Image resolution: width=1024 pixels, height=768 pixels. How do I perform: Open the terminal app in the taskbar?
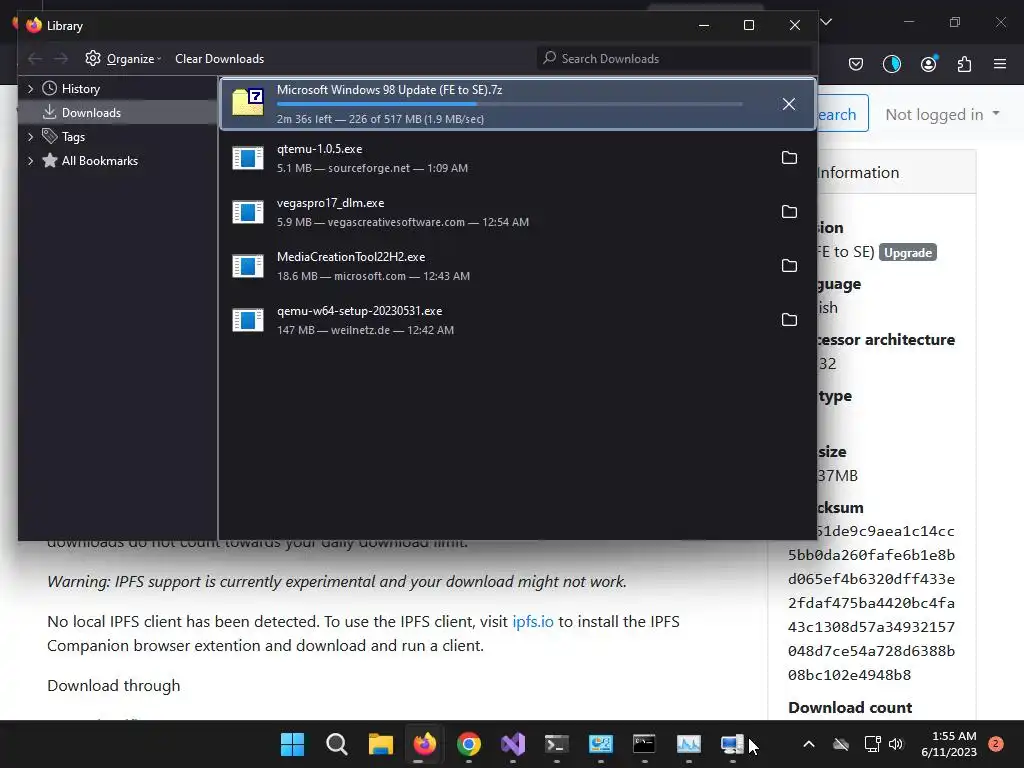(557, 744)
